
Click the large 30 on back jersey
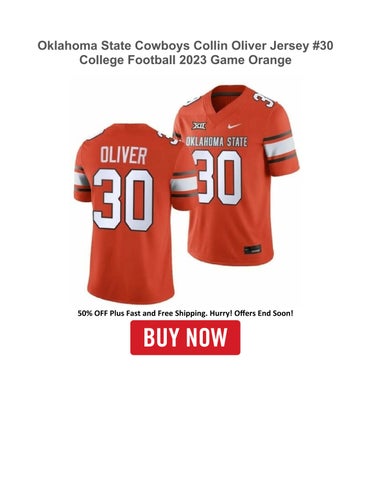123,200
